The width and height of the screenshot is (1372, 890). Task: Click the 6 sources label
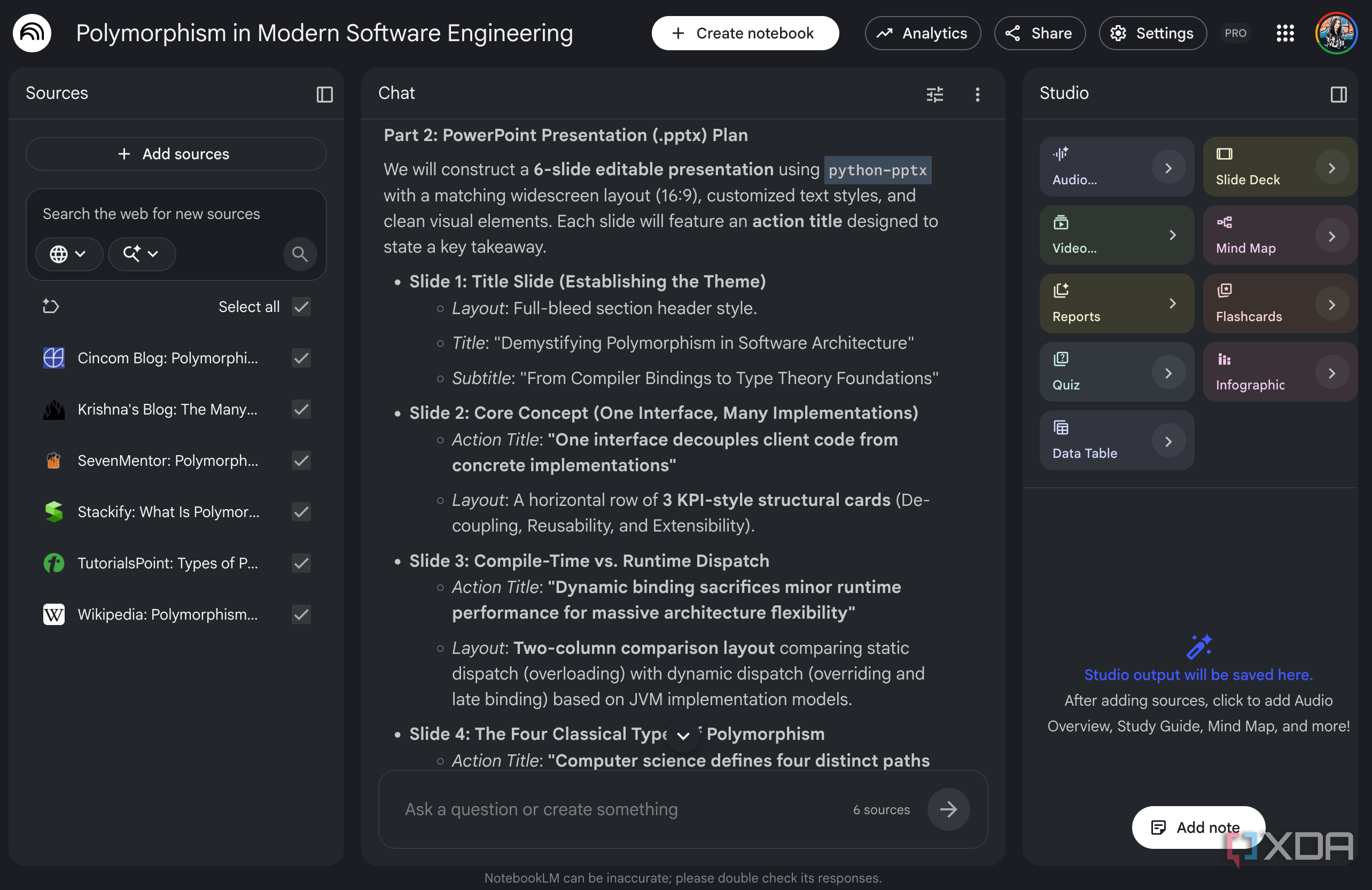click(882, 810)
